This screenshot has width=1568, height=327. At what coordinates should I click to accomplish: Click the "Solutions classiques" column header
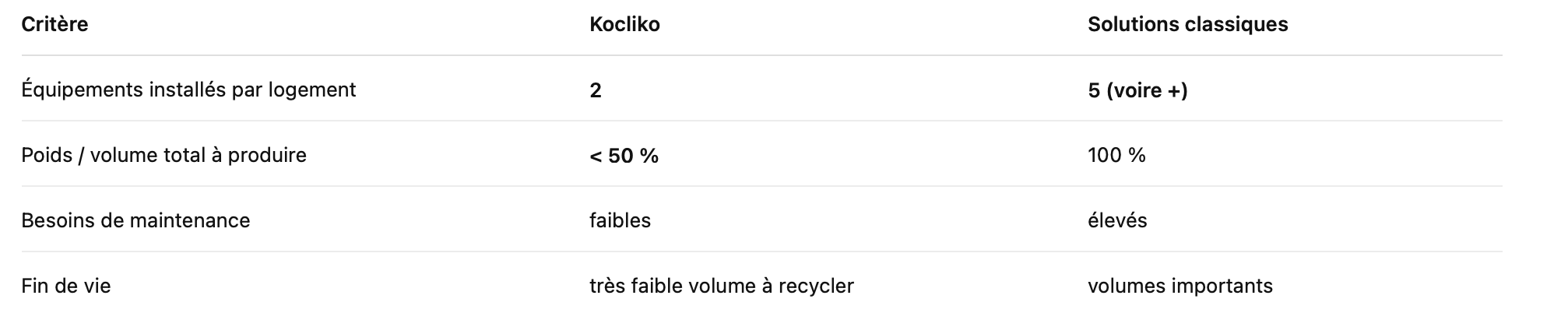1187,24
